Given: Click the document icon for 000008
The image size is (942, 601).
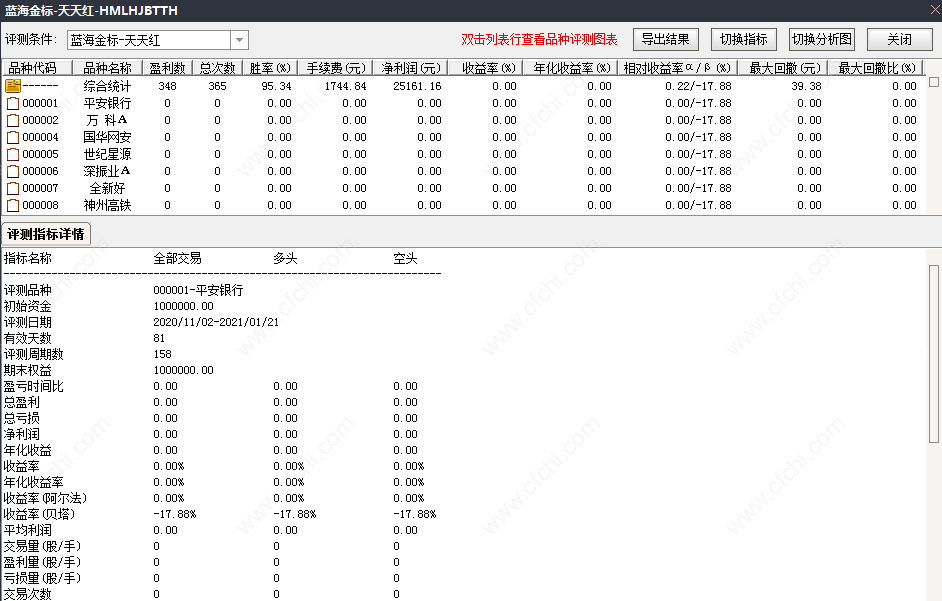Looking at the screenshot, I should (13, 206).
